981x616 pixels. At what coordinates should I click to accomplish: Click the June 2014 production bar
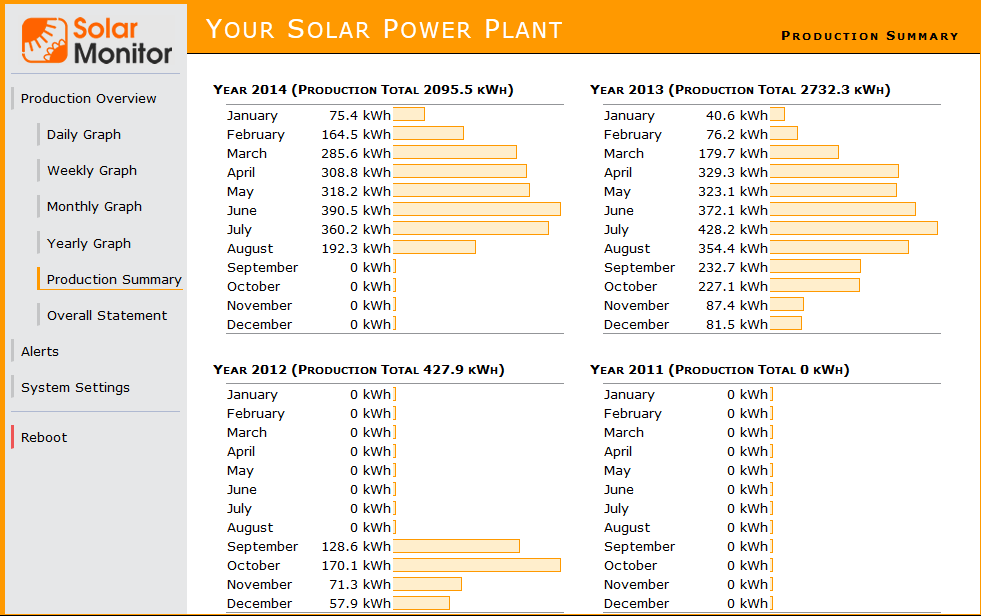[x=476, y=210]
